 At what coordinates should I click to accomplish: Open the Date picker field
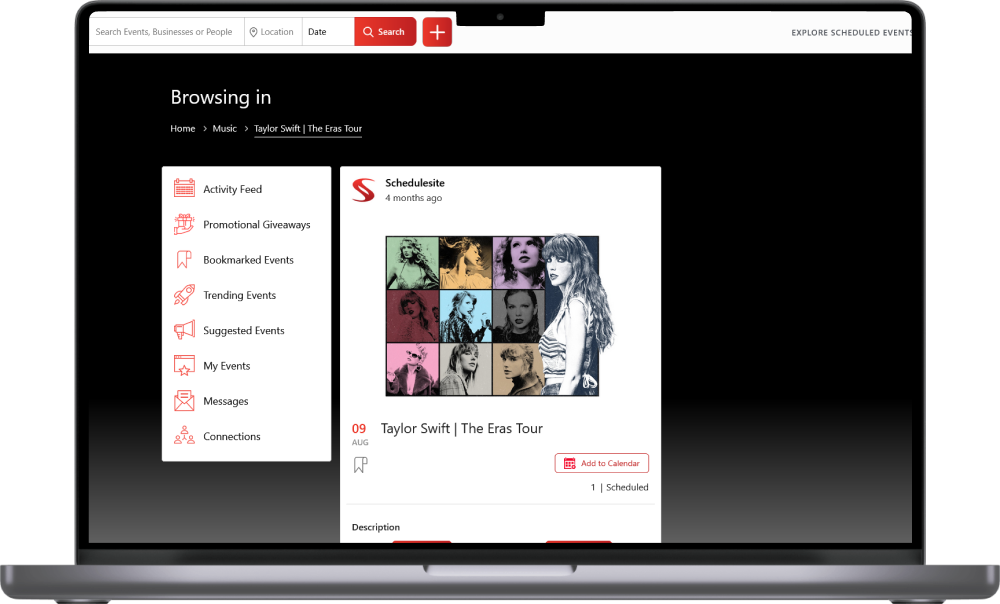[x=328, y=32]
